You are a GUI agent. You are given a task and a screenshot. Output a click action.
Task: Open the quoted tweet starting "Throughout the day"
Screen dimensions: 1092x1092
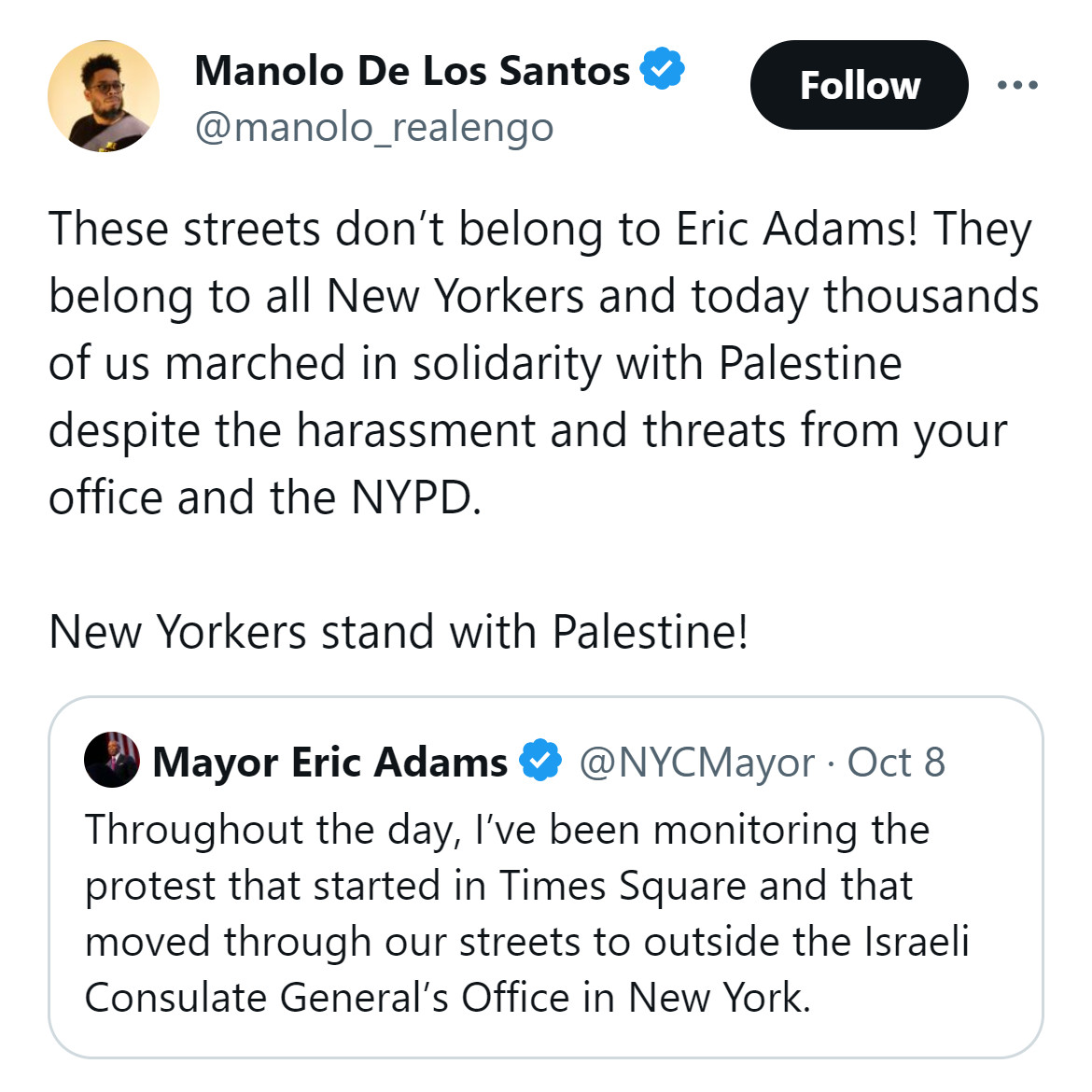click(545, 913)
